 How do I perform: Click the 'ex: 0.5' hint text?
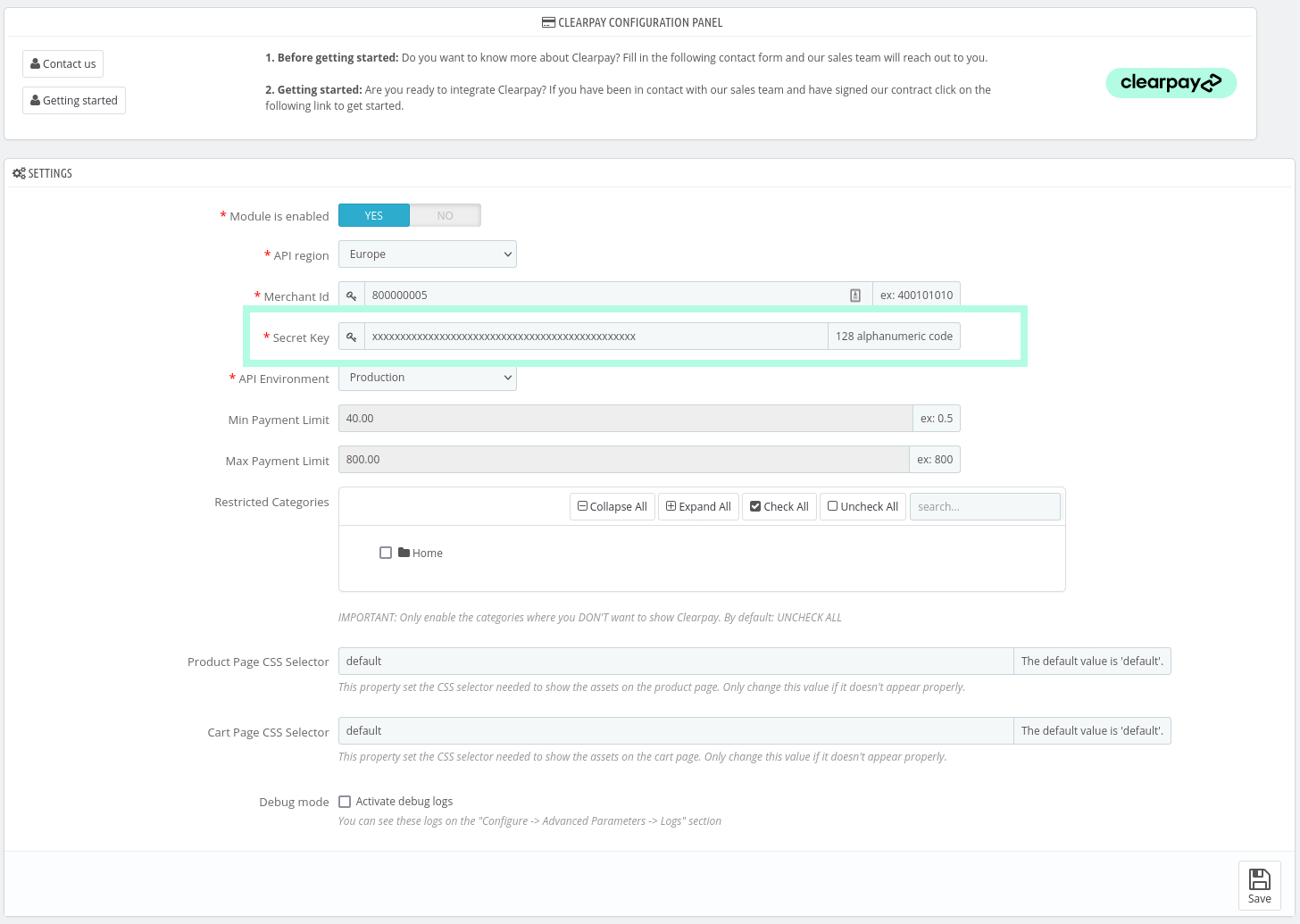[937, 419]
